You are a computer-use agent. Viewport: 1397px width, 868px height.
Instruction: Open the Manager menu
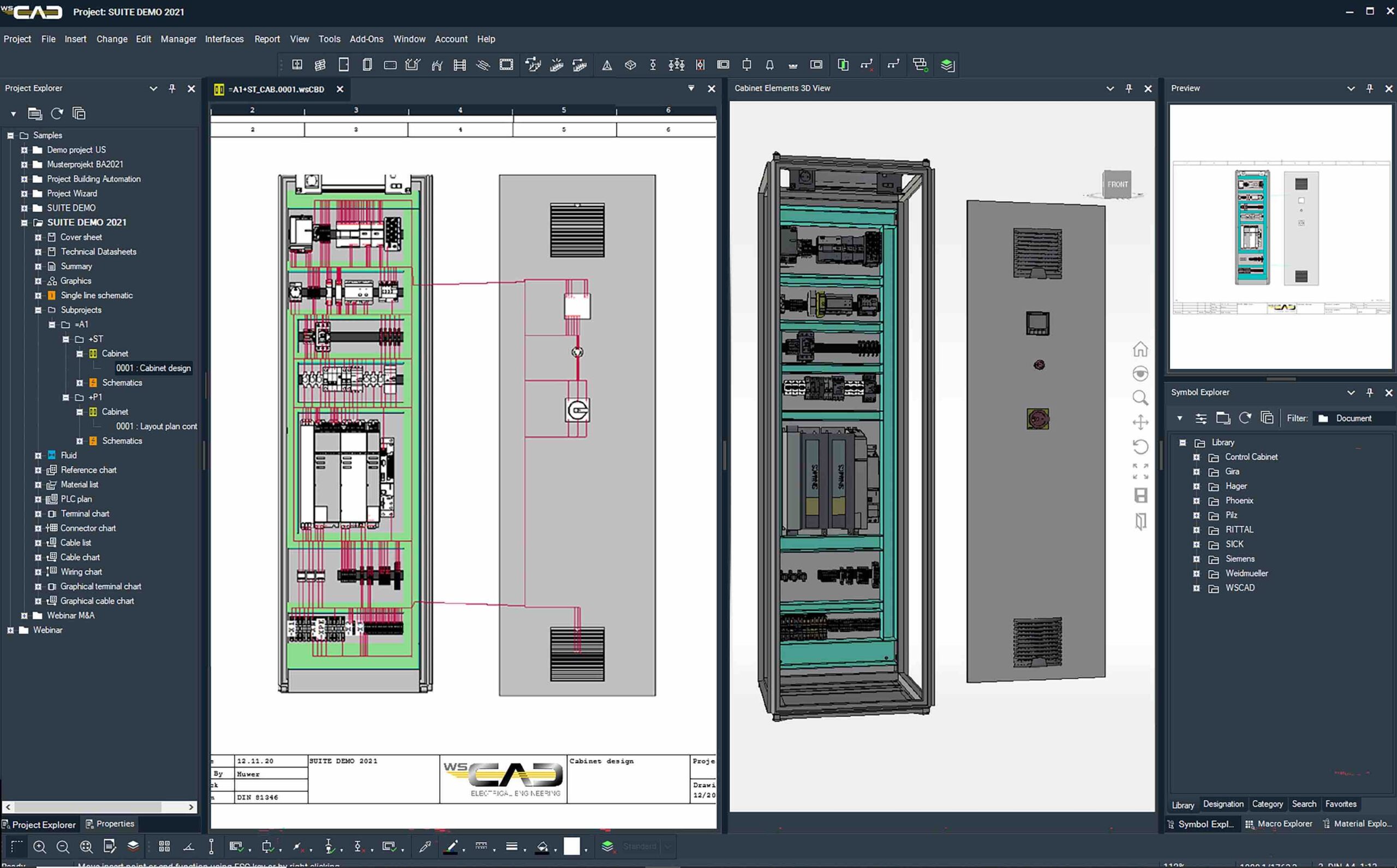coord(178,39)
